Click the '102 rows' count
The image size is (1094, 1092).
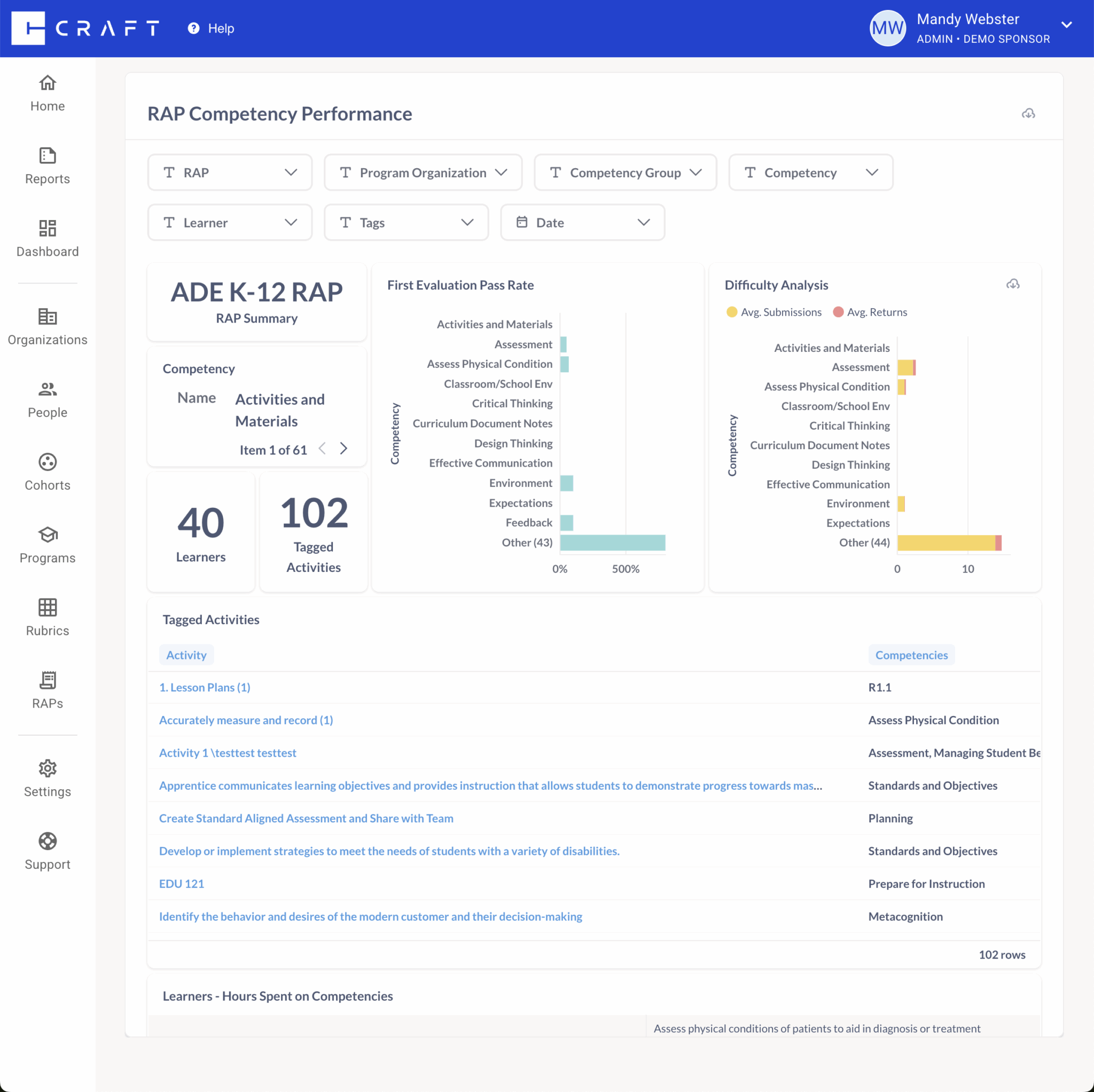[x=1002, y=955]
